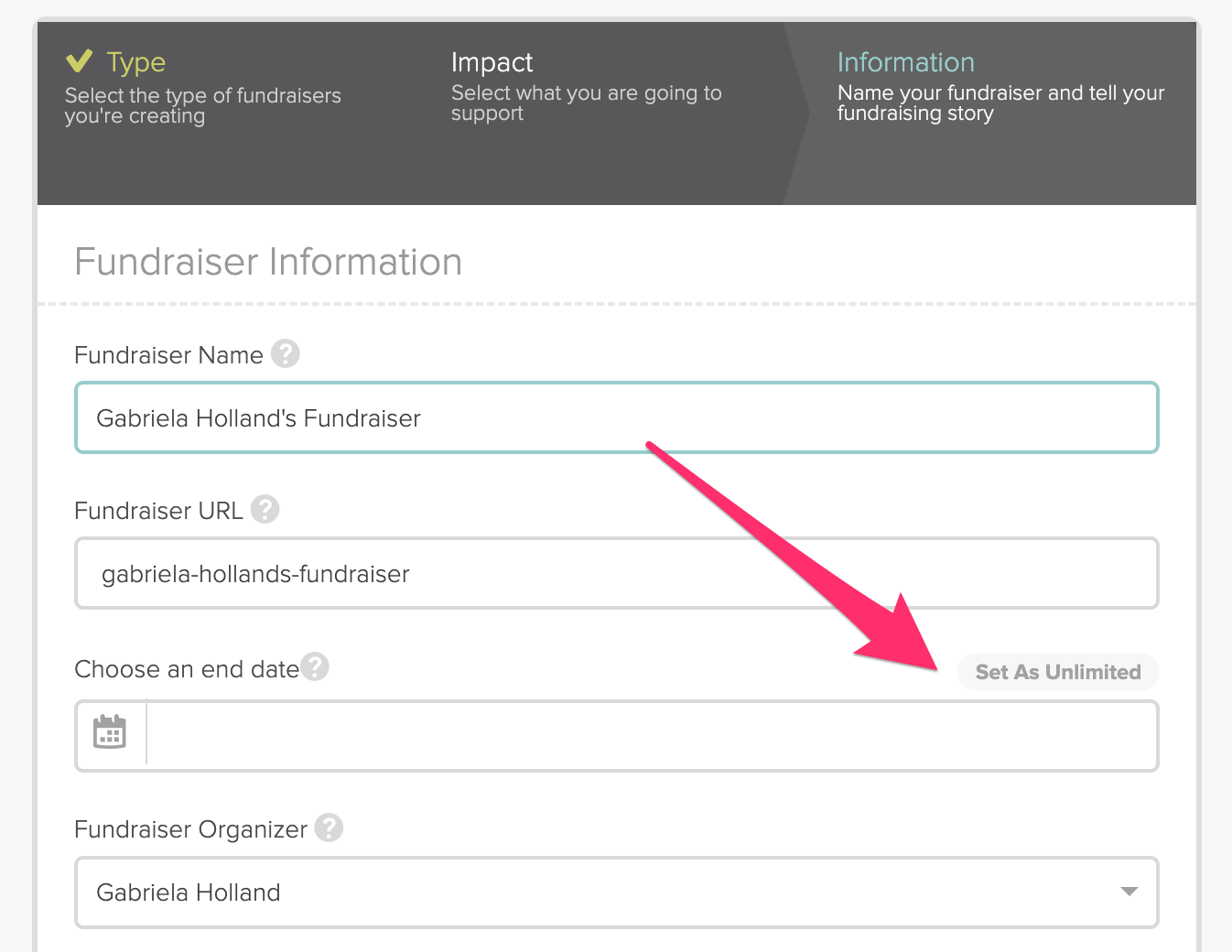
Task: Click the green checkmark beside Type
Action: tap(80, 61)
